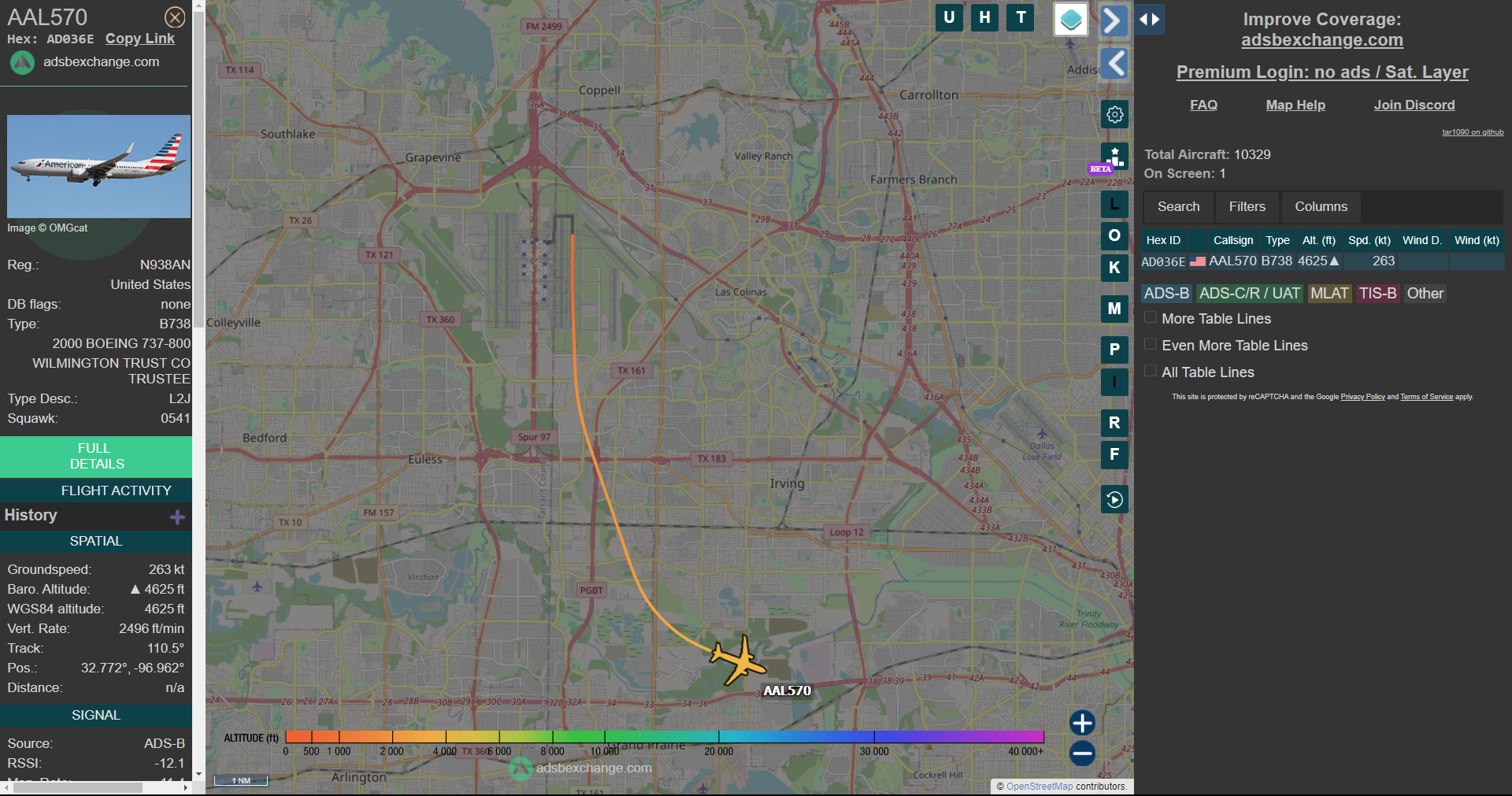Open the history replay button

pos(1114,499)
